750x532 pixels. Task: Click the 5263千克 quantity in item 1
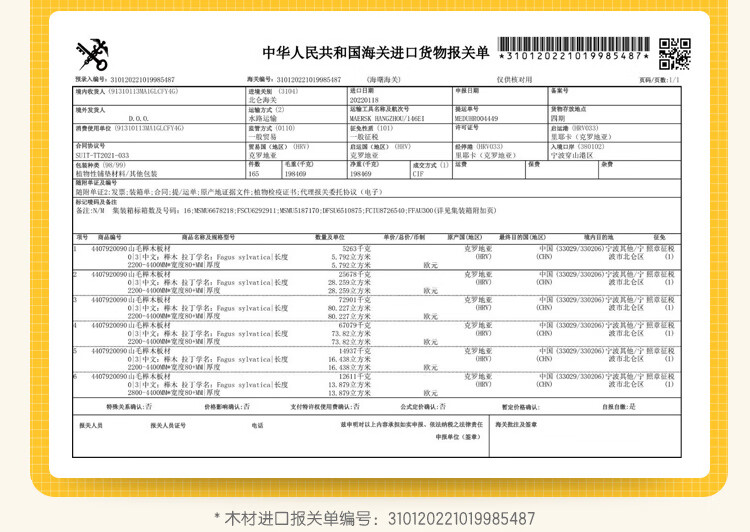[356, 249]
